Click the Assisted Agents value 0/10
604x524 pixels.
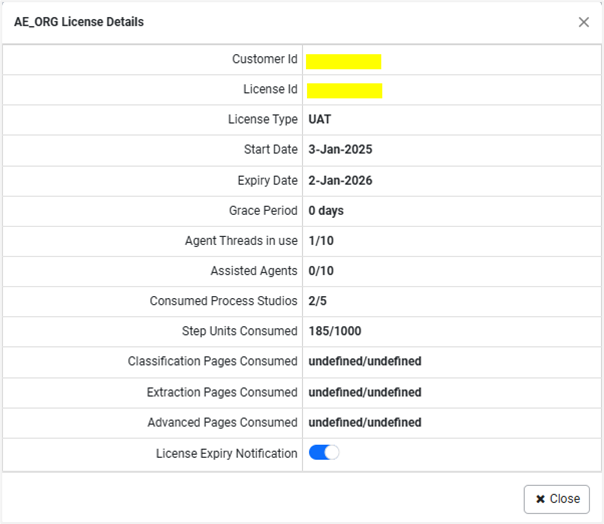point(321,271)
